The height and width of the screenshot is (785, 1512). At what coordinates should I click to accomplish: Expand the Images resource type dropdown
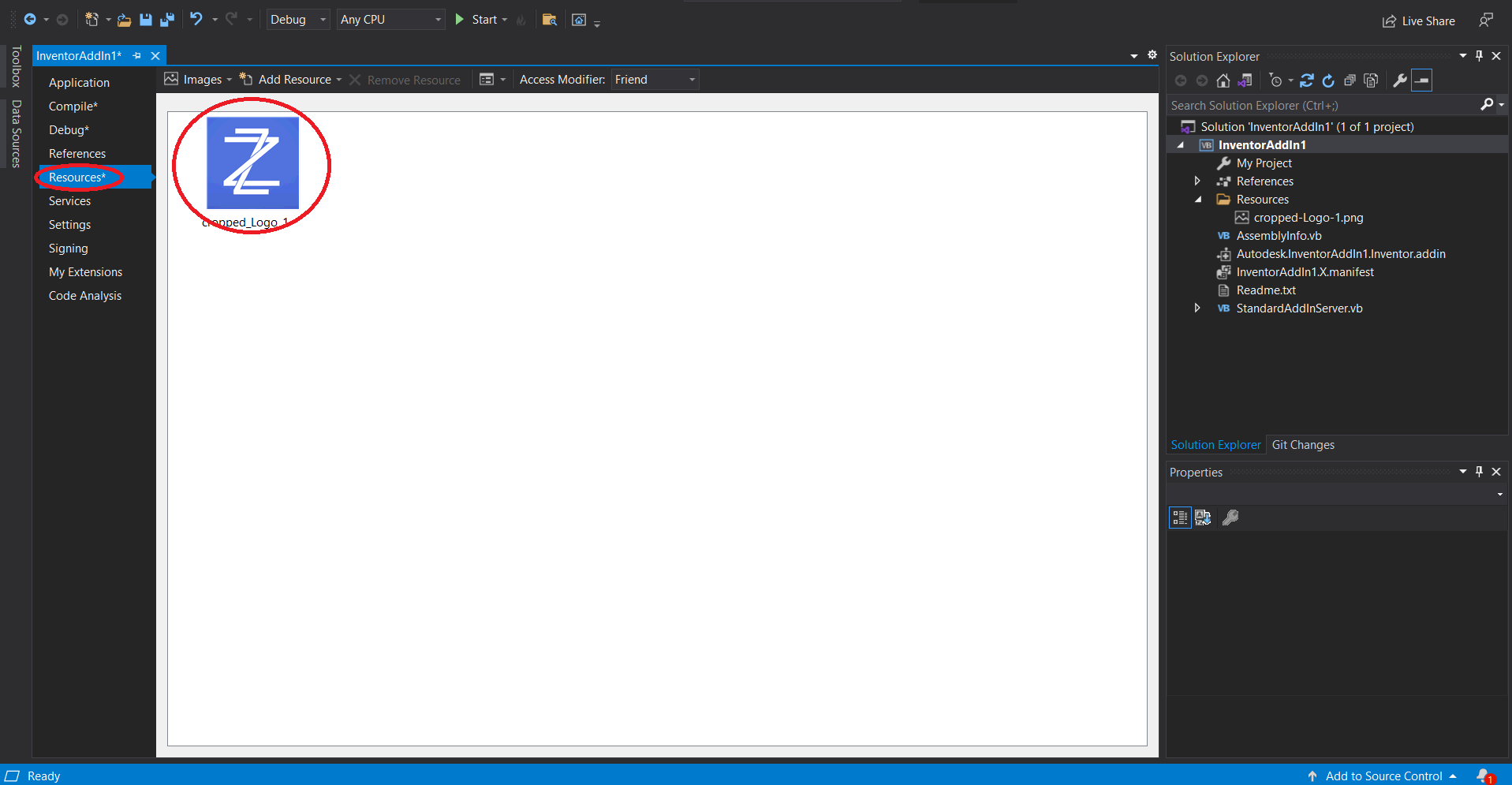click(x=229, y=79)
